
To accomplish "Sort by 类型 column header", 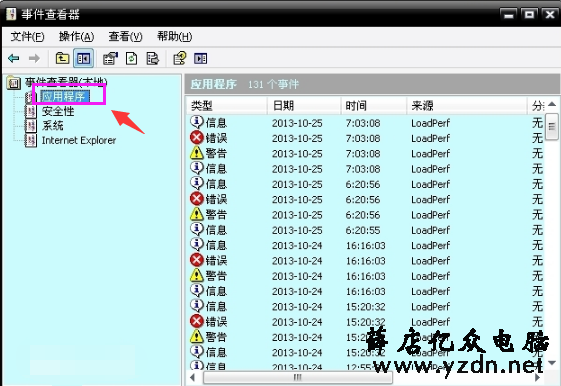I will pyautogui.click(x=226, y=106).
